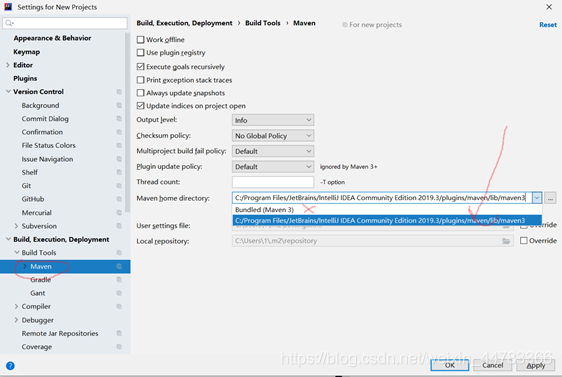
Task: Select Gradle under Build Tools
Action: pyautogui.click(x=41, y=280)
